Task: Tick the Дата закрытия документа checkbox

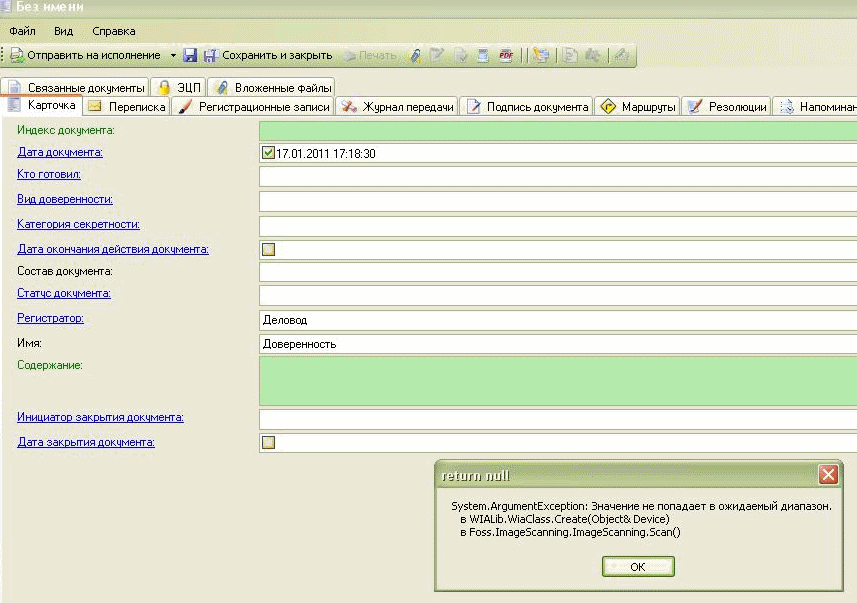Action: (268, 442)
